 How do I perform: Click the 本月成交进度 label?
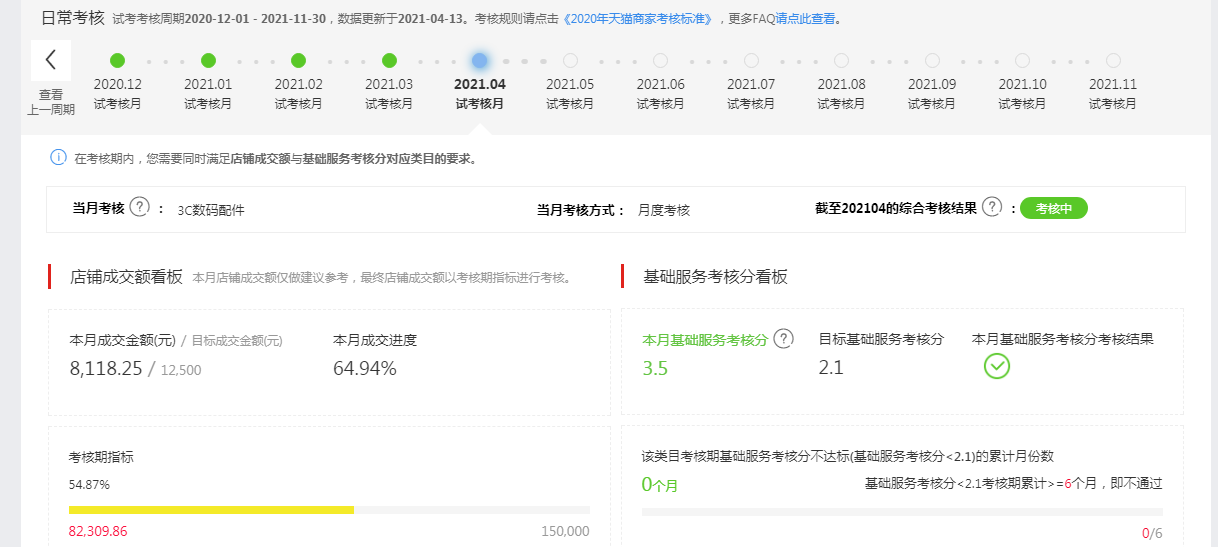click(375, 340)
